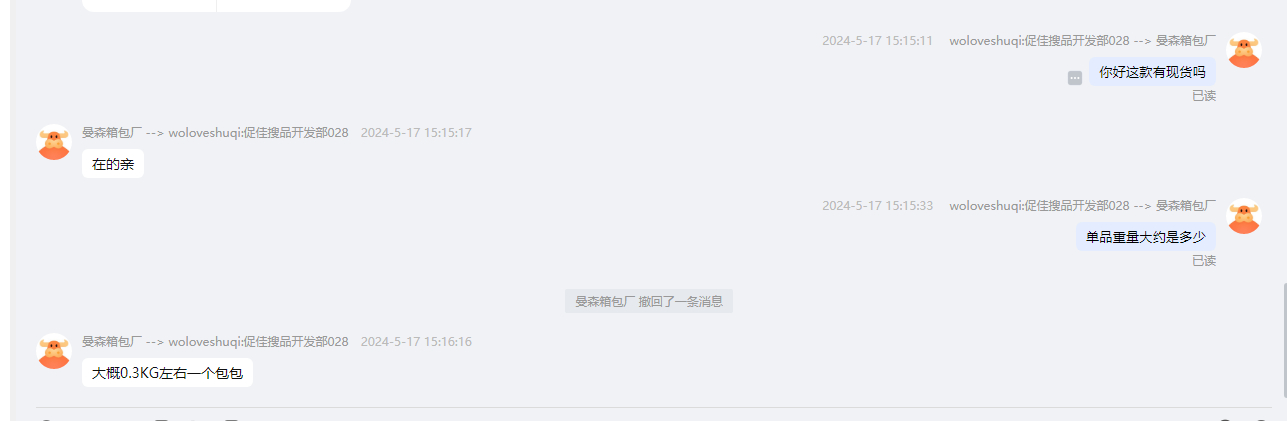Screen dimensions: 1287x421
Task: Click seller avatar beside 大概0.3KG reply
Action: pyautogui.click(x=54, y=351)
